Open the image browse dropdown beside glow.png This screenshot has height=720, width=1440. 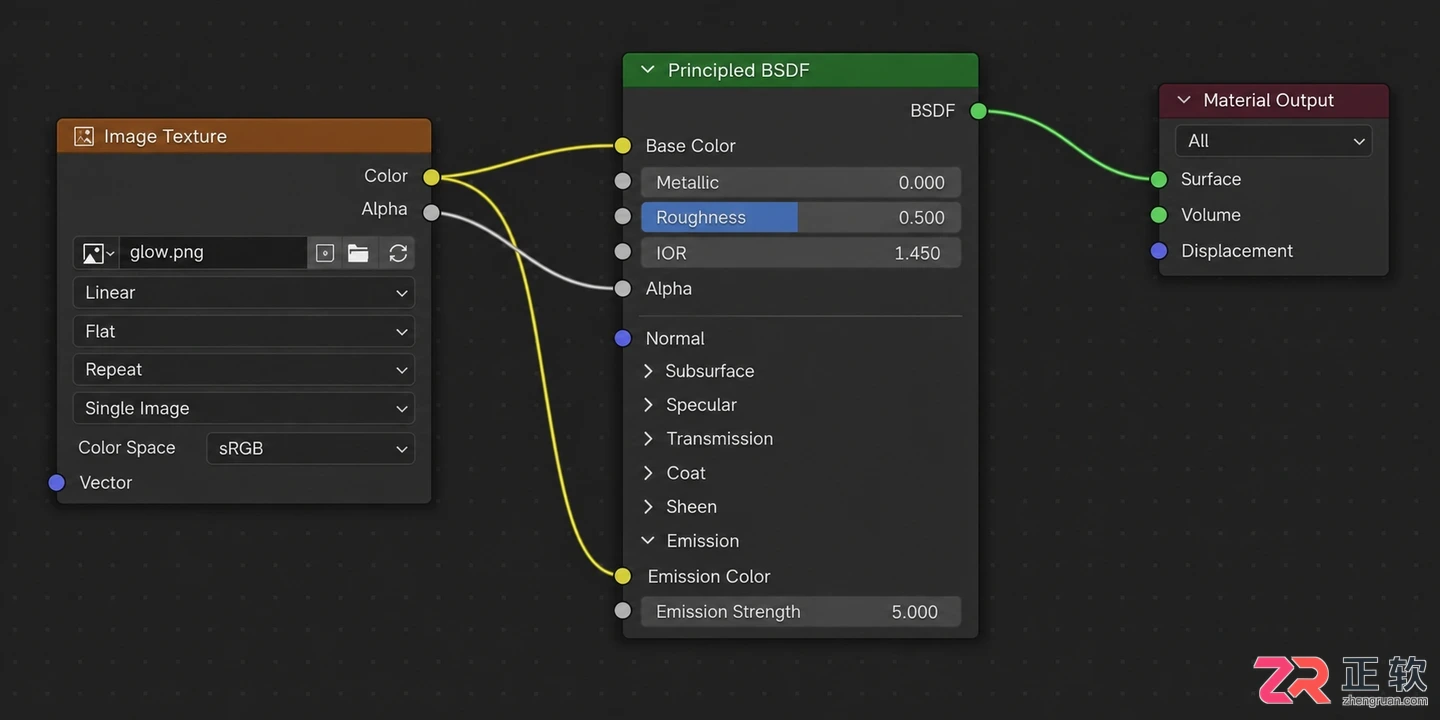[97, 253]
